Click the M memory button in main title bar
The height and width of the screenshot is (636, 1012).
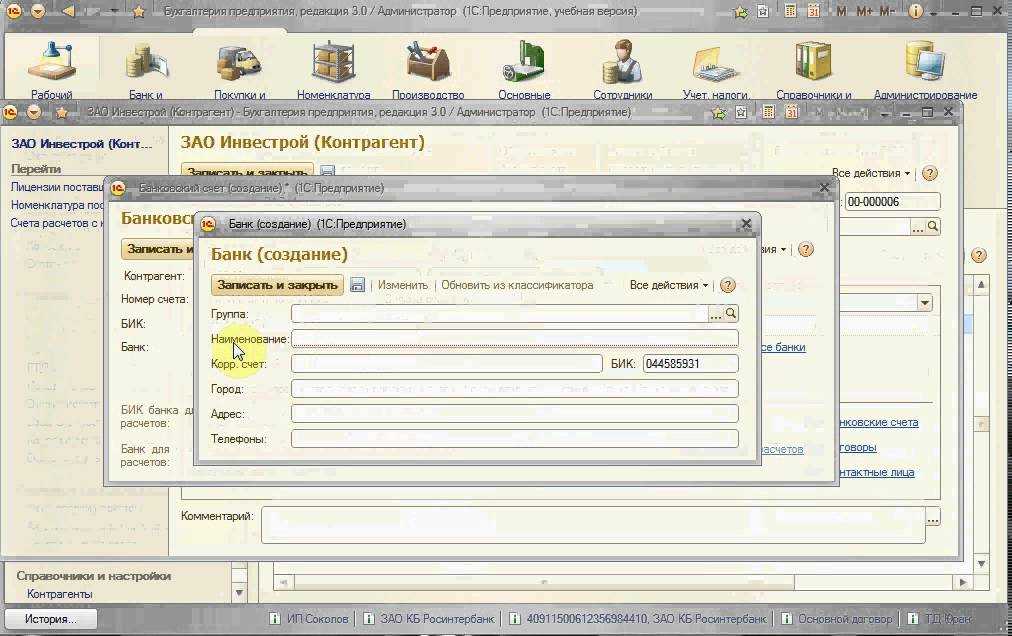[841, 11]
